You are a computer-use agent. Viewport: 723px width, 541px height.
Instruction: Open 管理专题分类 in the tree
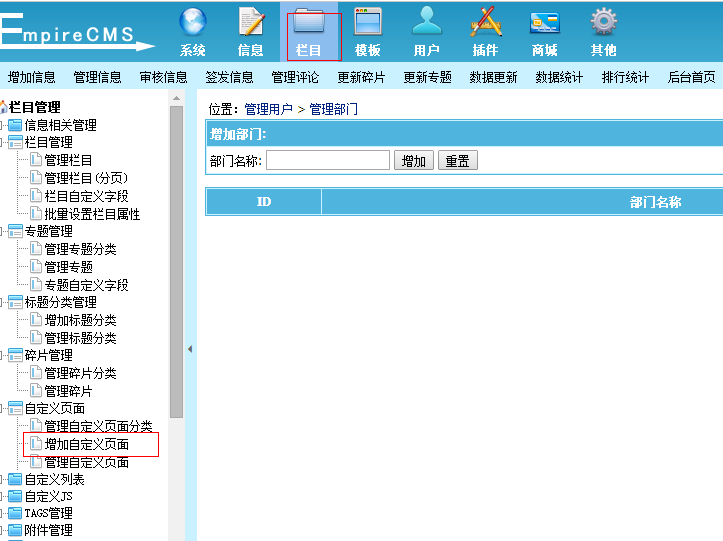coord(80,249)
